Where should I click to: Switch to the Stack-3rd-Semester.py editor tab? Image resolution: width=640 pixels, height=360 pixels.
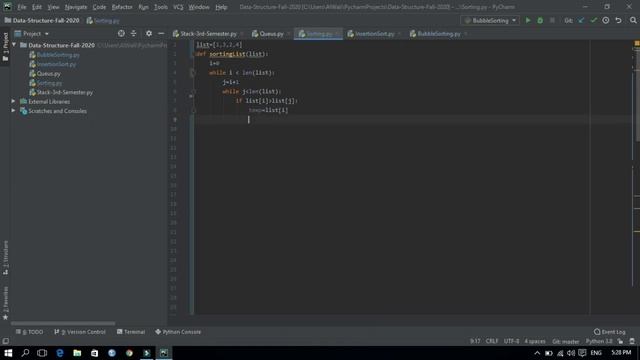click(x=209, y=34)
